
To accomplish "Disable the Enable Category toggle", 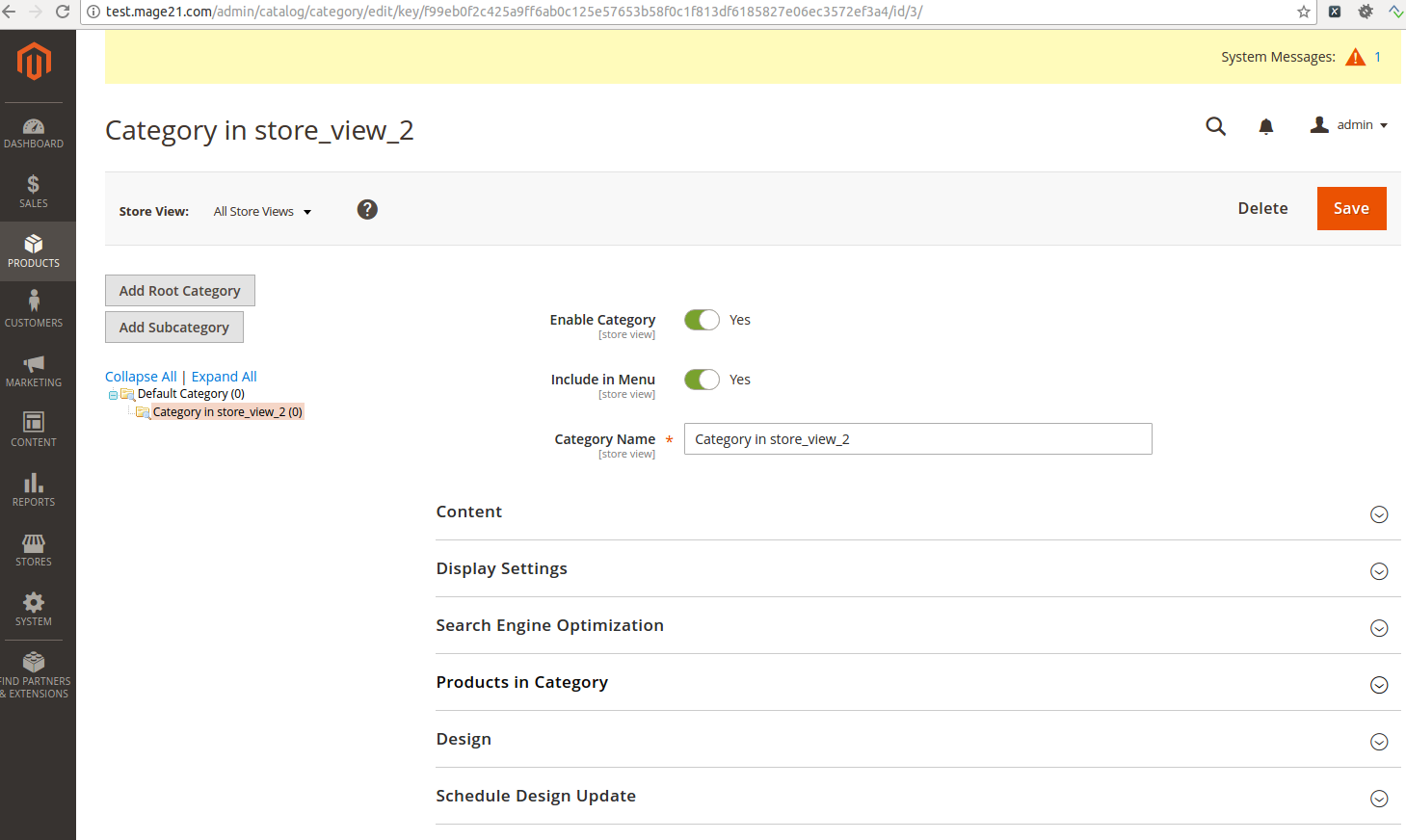I will [702, 319].
